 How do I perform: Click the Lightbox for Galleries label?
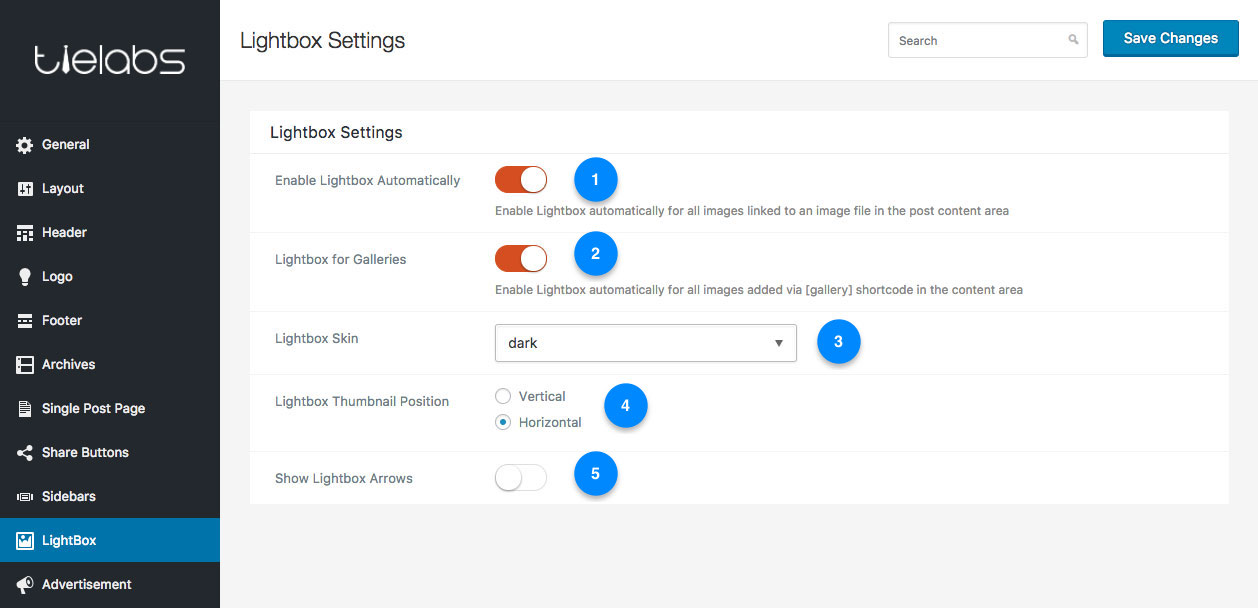(341, 260)
